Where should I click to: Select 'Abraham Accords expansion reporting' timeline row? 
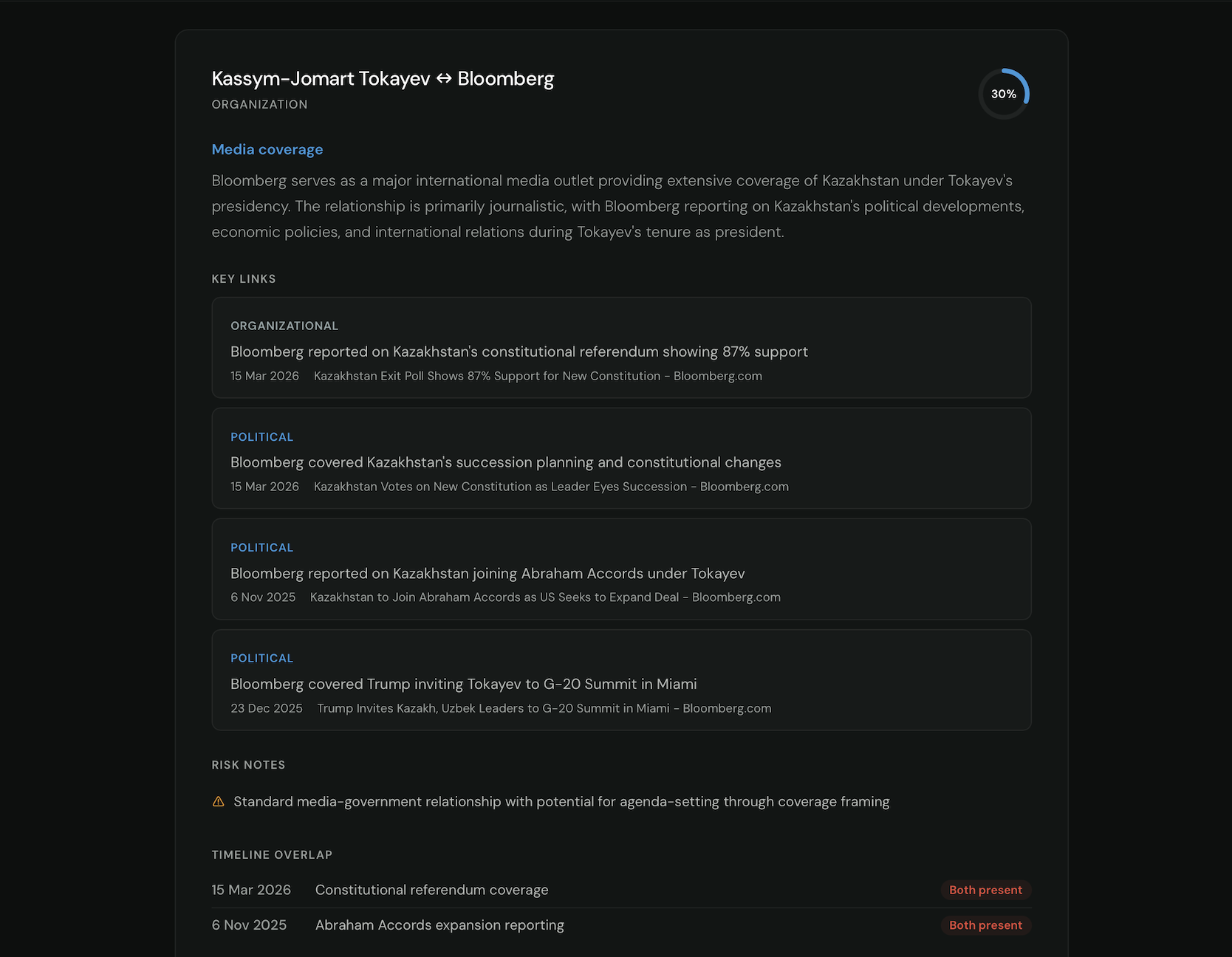pyautogui.click(x=622, y=925)
